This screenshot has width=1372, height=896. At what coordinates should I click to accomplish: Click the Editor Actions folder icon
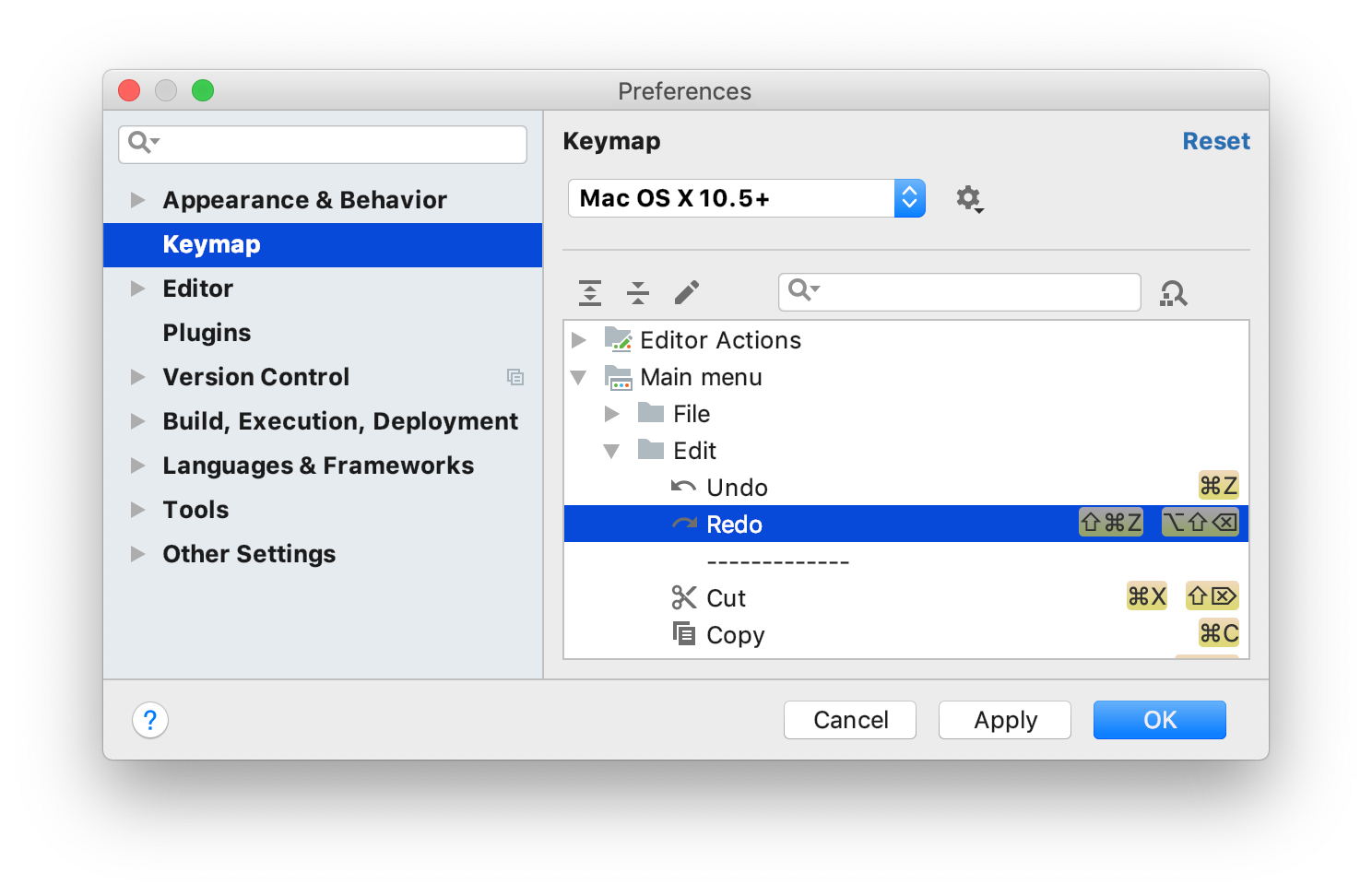tap(618, 339)
